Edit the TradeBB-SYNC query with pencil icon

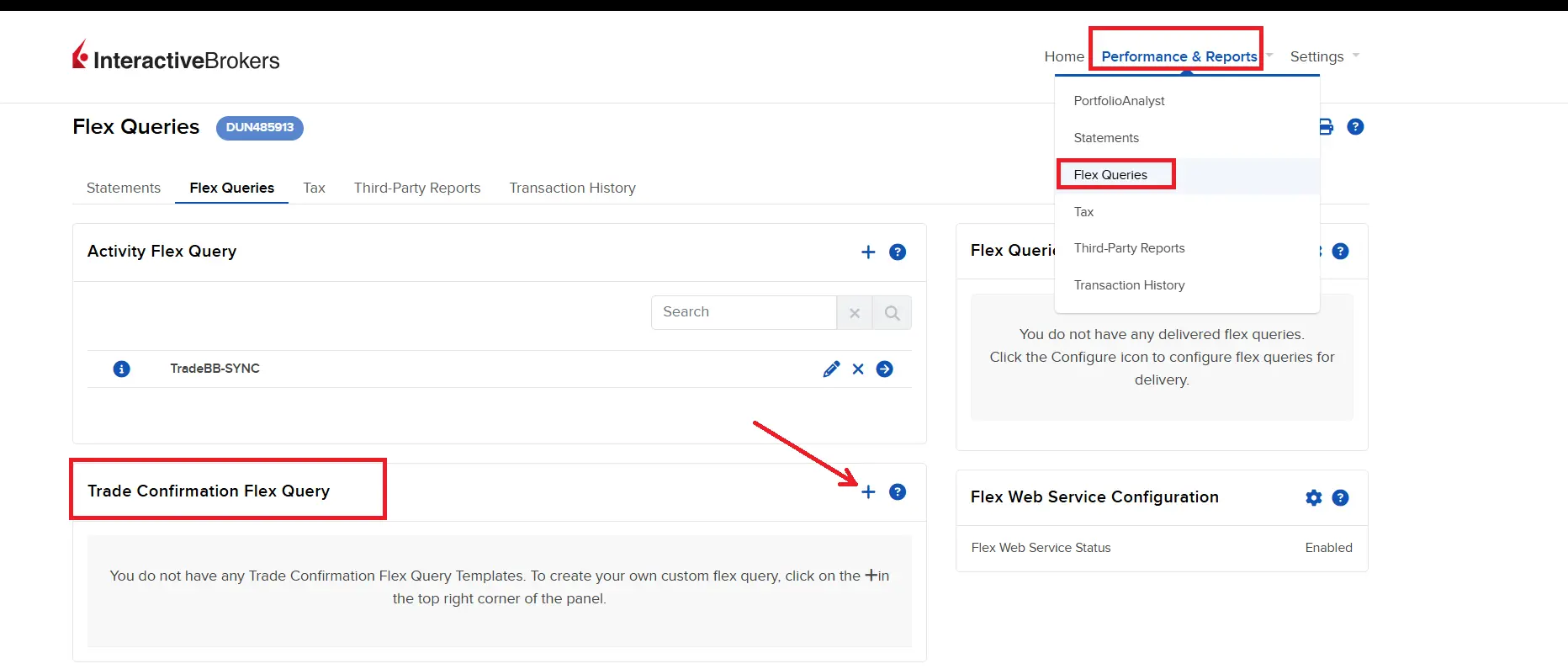pos(831,369)
